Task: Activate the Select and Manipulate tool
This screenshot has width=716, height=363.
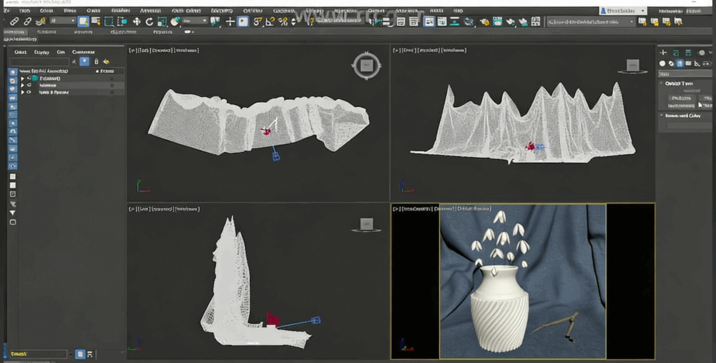Action: pyautogui.click(x=230, y=21)
